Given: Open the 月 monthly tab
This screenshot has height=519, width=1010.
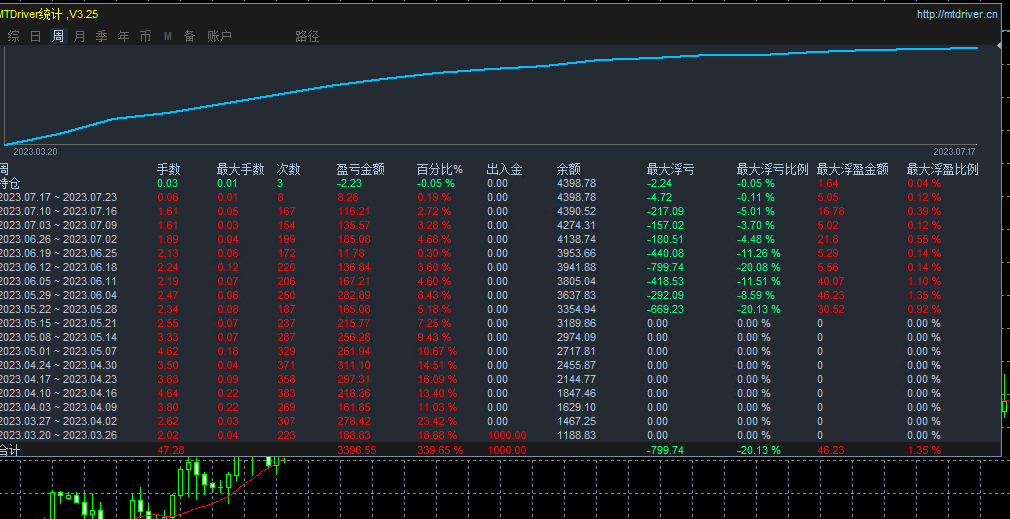Looking at the screenshot, I should (x=79, y=37).
